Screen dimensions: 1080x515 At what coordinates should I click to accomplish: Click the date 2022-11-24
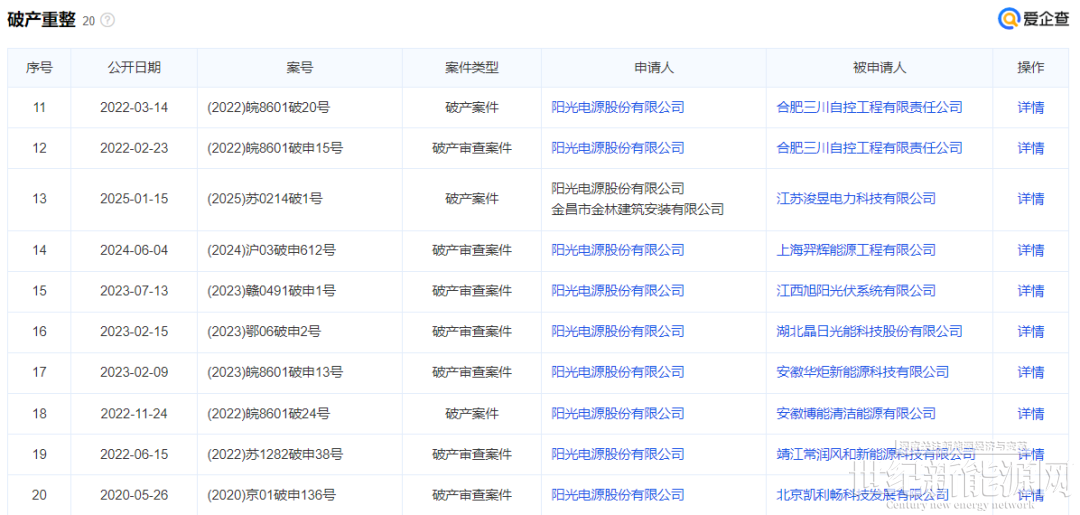pos(134,414)
